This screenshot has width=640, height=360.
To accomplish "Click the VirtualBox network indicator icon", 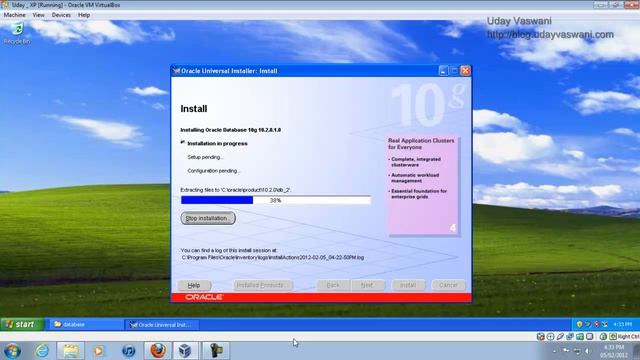I will pyautogui.click(x=570, y=337).
